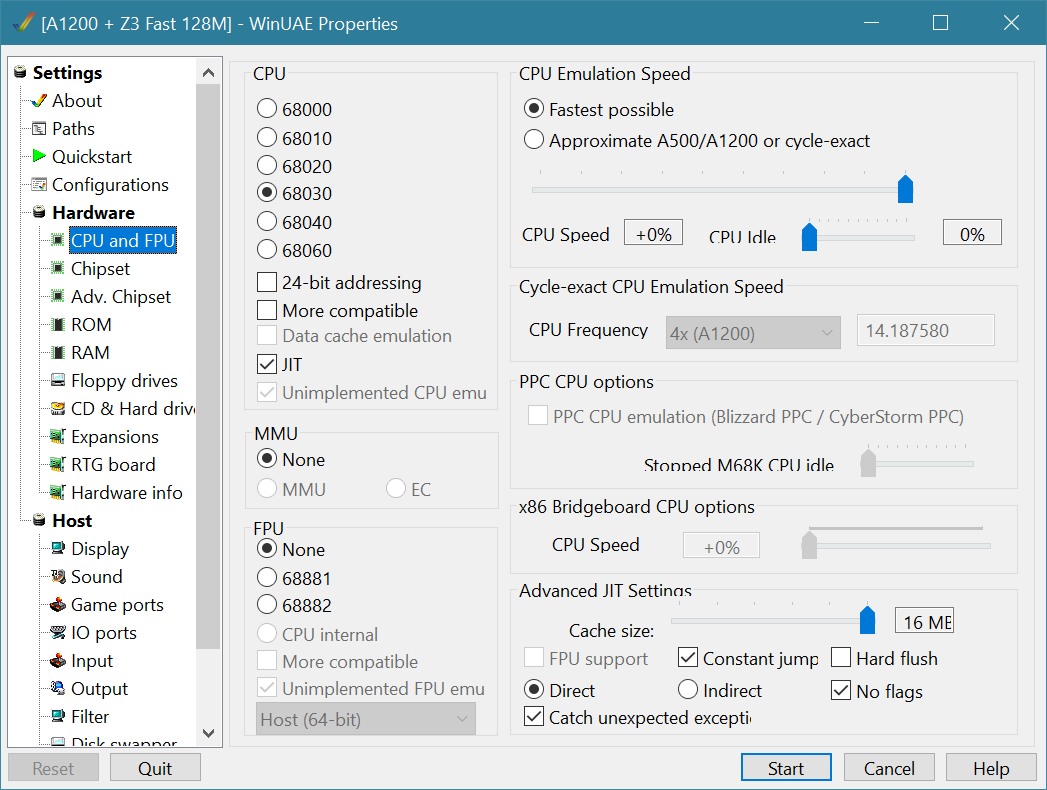Screen dimensions: 1047x790
Task: Click the ROM chip icon
Action: 58,325
